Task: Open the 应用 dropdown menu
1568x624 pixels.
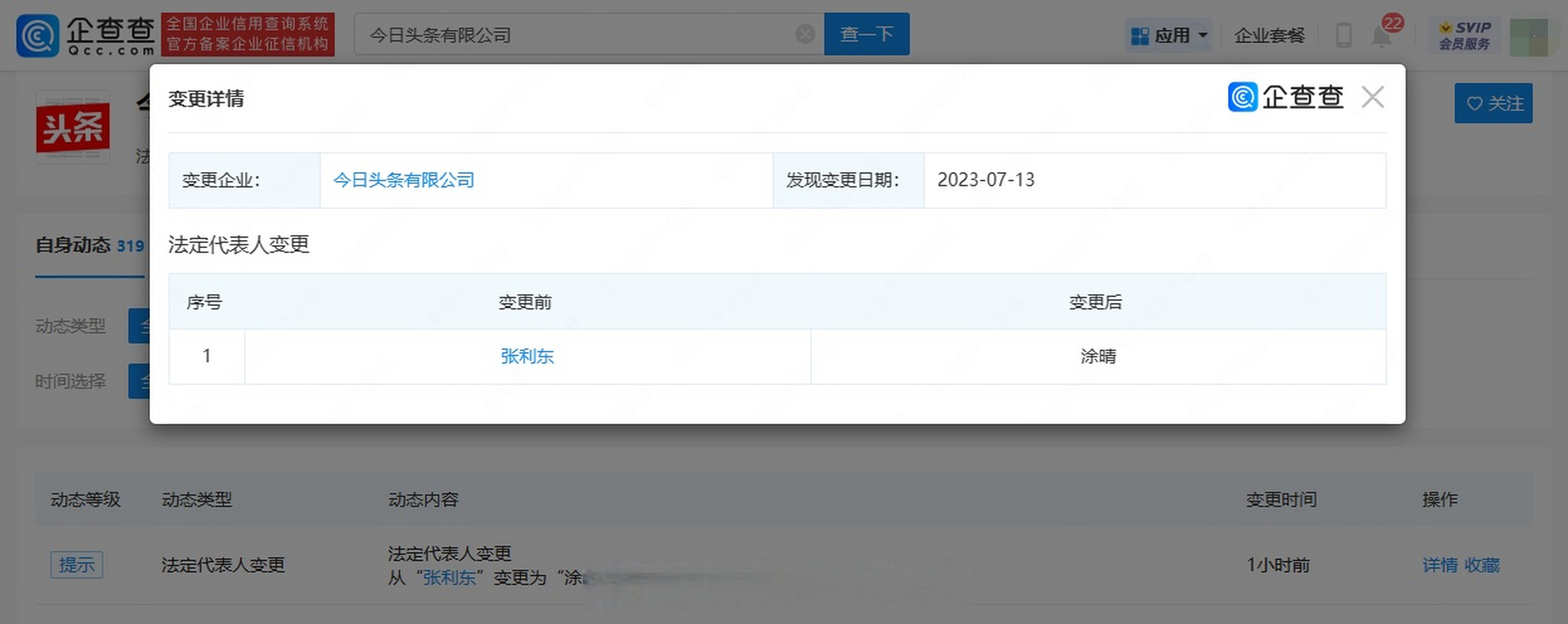Action: (1169, 35)
